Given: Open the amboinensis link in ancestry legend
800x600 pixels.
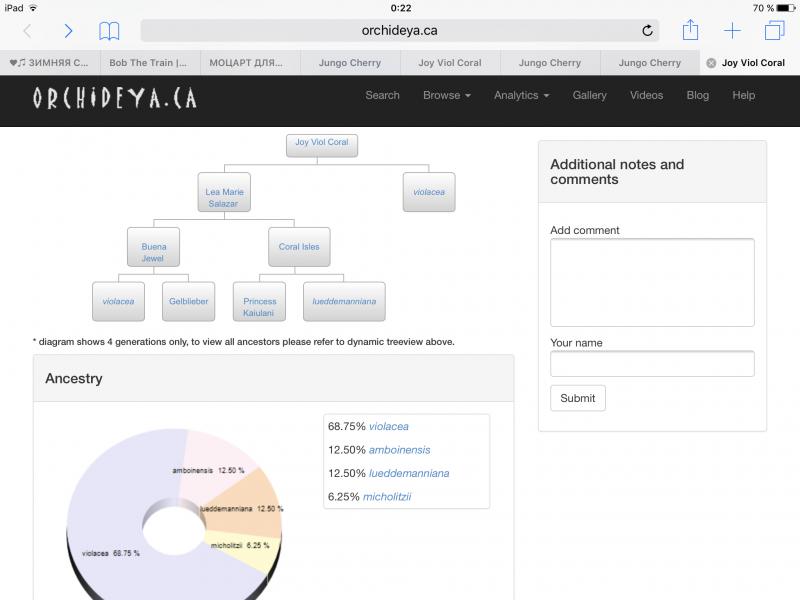Looking at the screenshot, I should point(399,450).
